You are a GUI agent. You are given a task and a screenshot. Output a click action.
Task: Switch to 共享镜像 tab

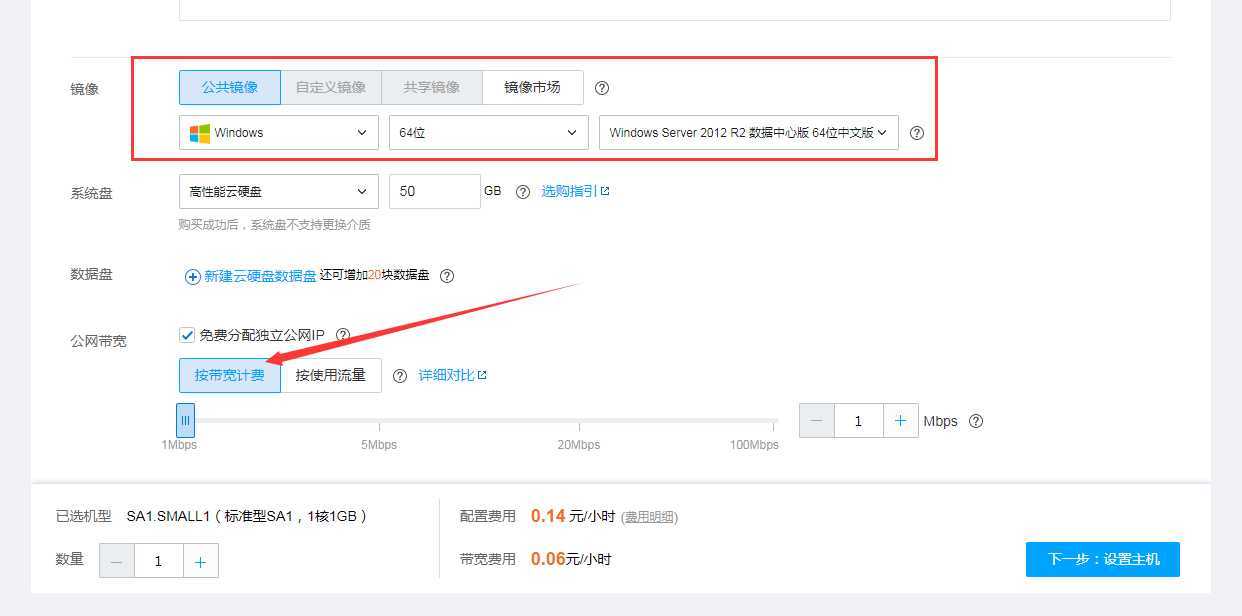pyautogui.click(x=432, y=87)
